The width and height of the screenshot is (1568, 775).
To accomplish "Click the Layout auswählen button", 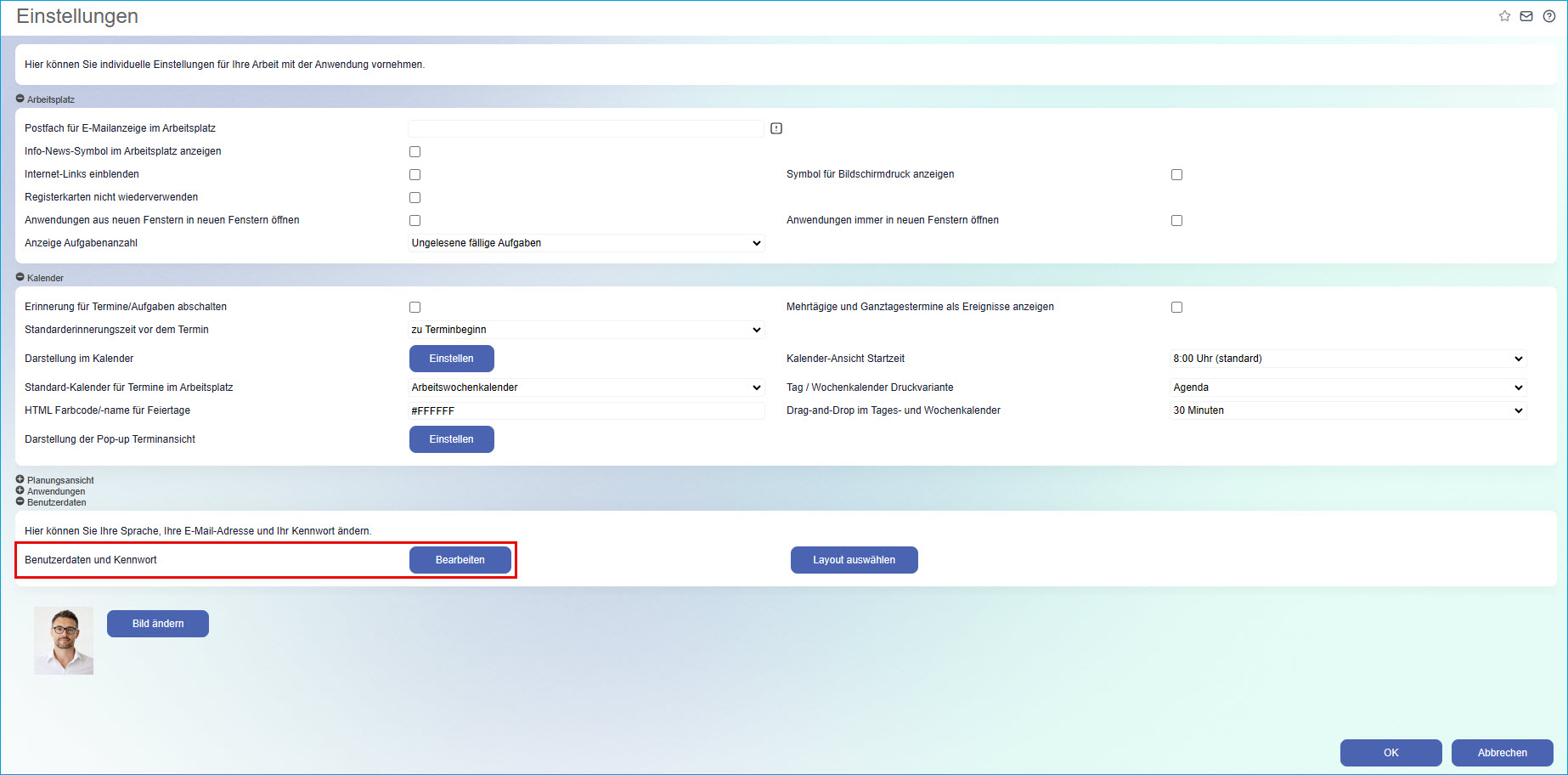I will 855,560.
